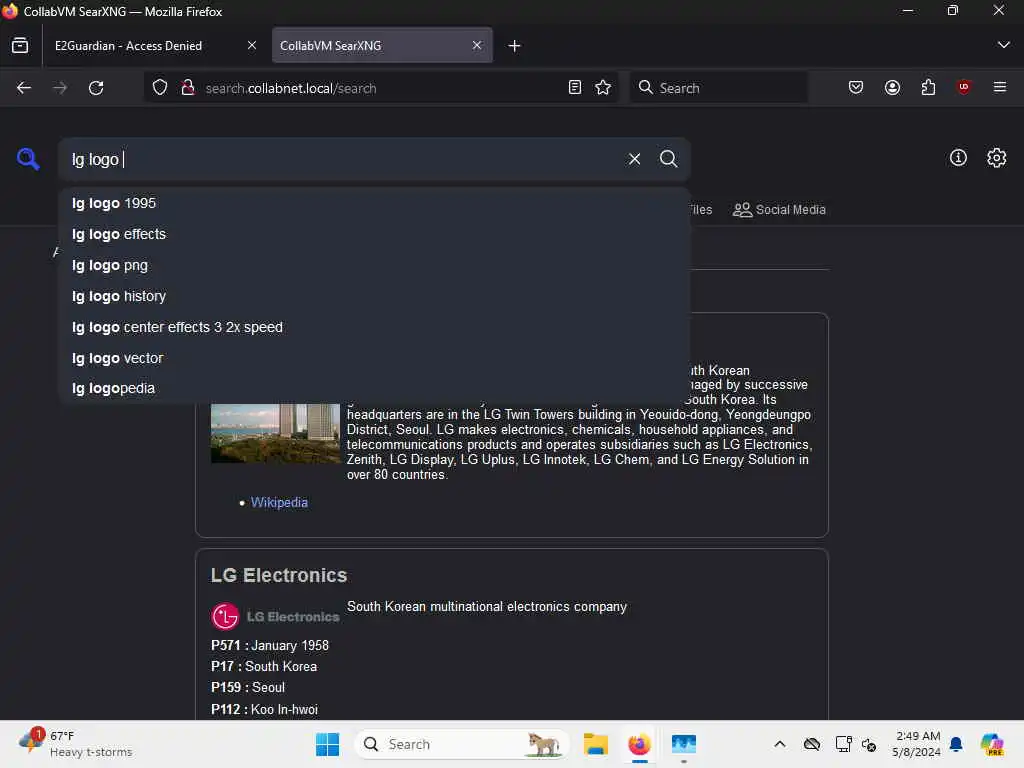Toggle reader view in the address bar

(575, 88)
